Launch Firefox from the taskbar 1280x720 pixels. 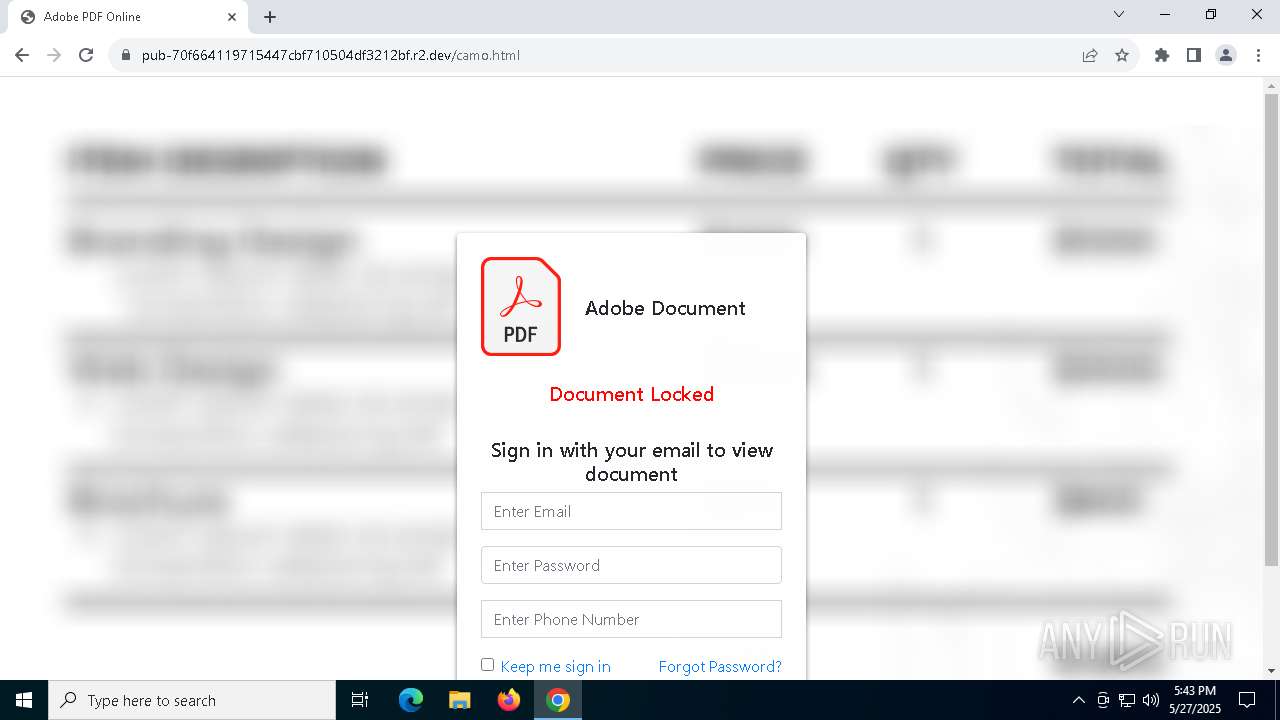point(509,700)
